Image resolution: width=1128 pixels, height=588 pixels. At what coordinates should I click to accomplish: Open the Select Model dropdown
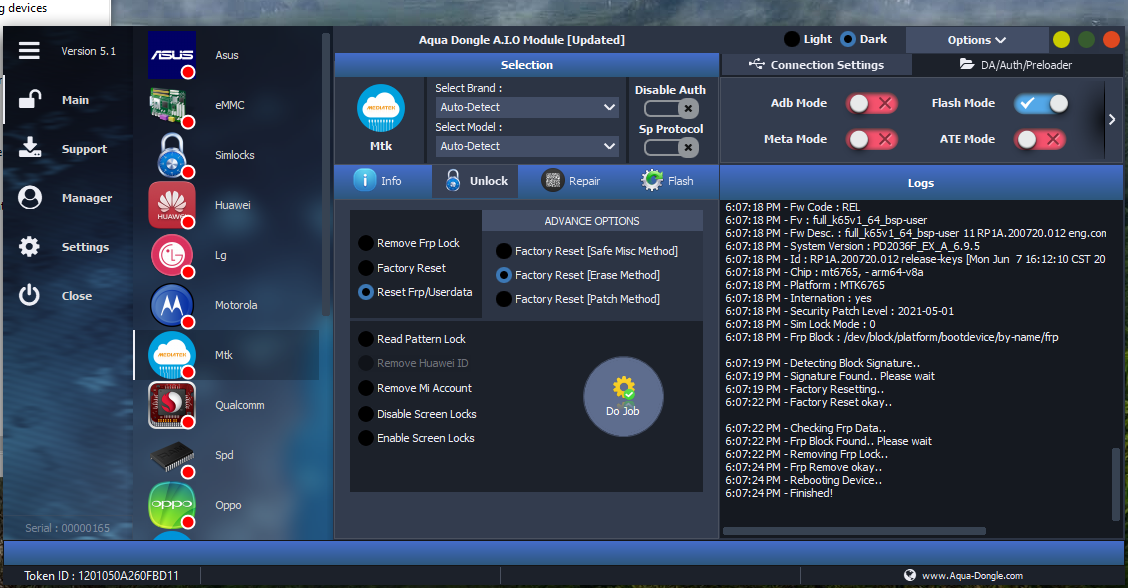coord(527,146)
